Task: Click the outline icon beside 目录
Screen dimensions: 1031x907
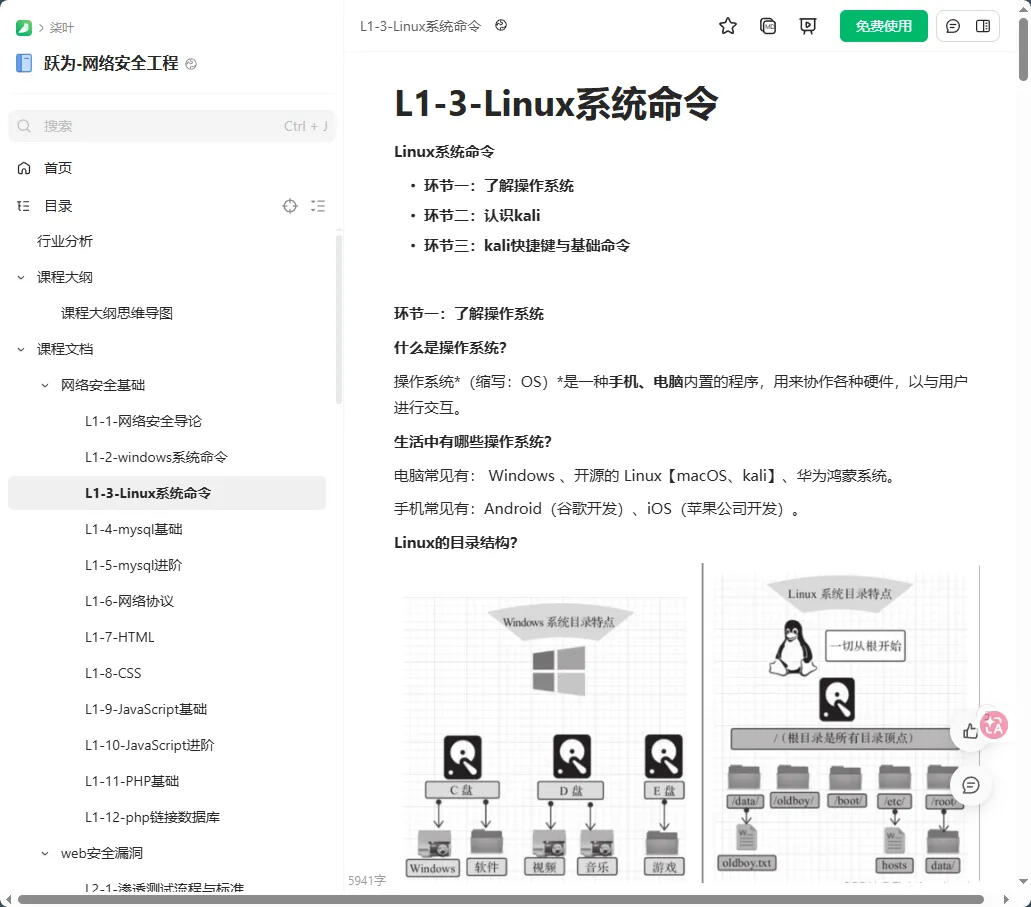Action: pos(24,206)
